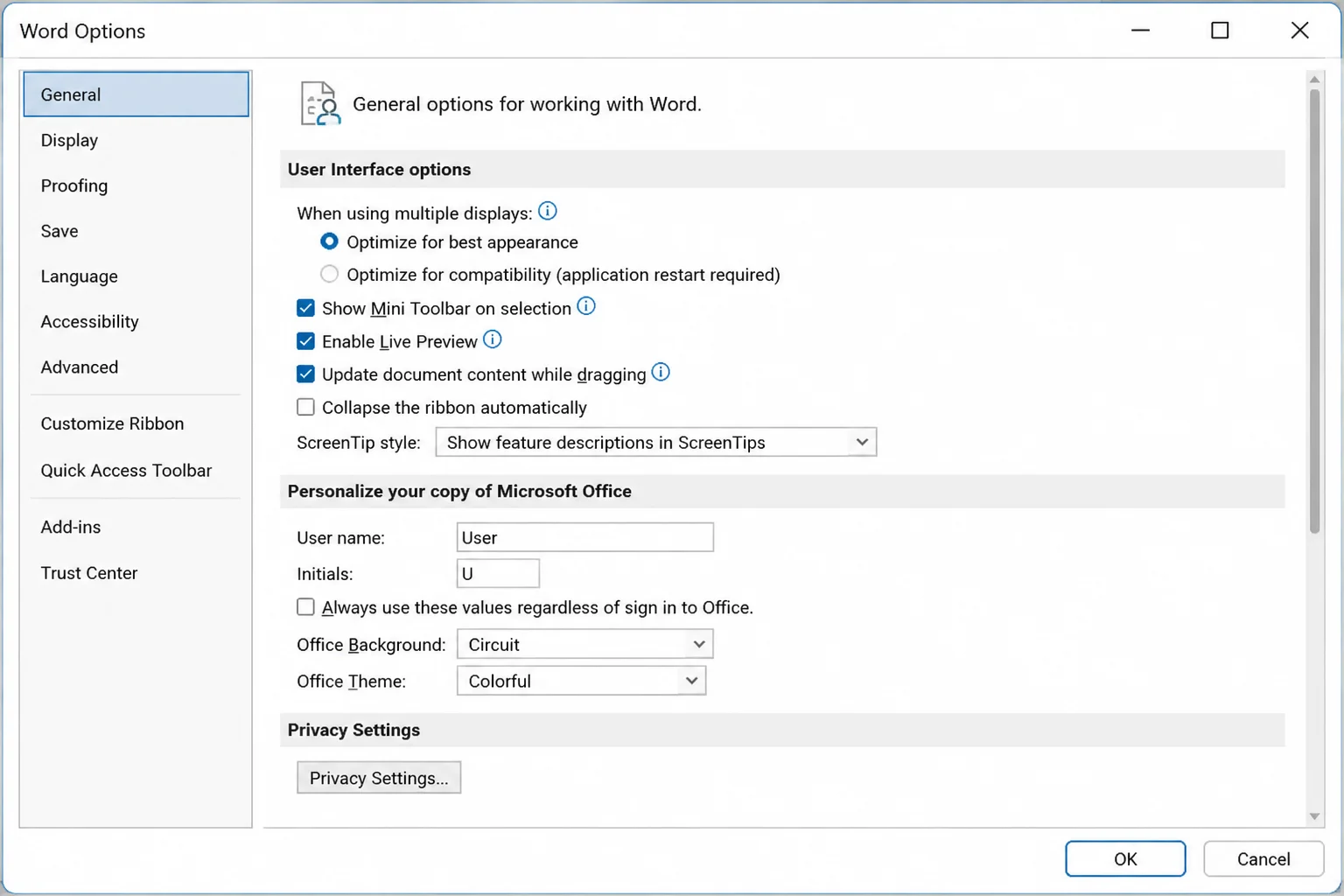Select the General category

(136, 94)
